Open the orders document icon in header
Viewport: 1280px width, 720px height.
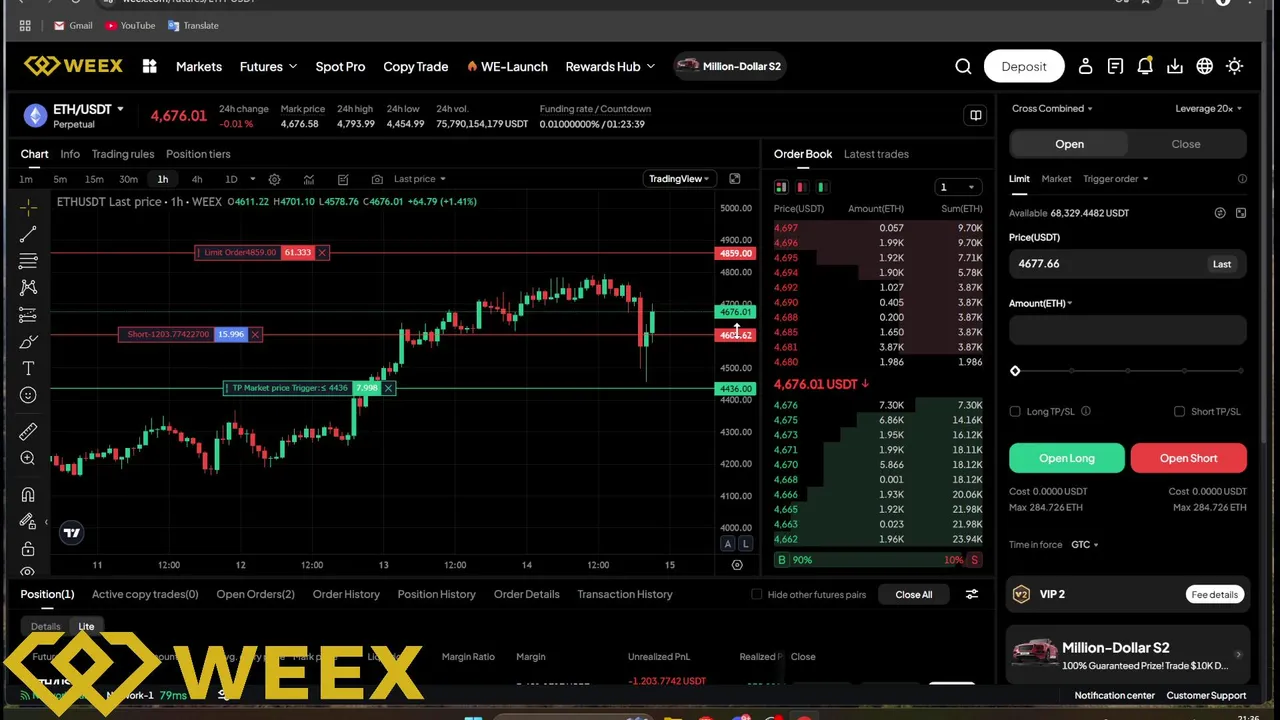point(1115,66)
